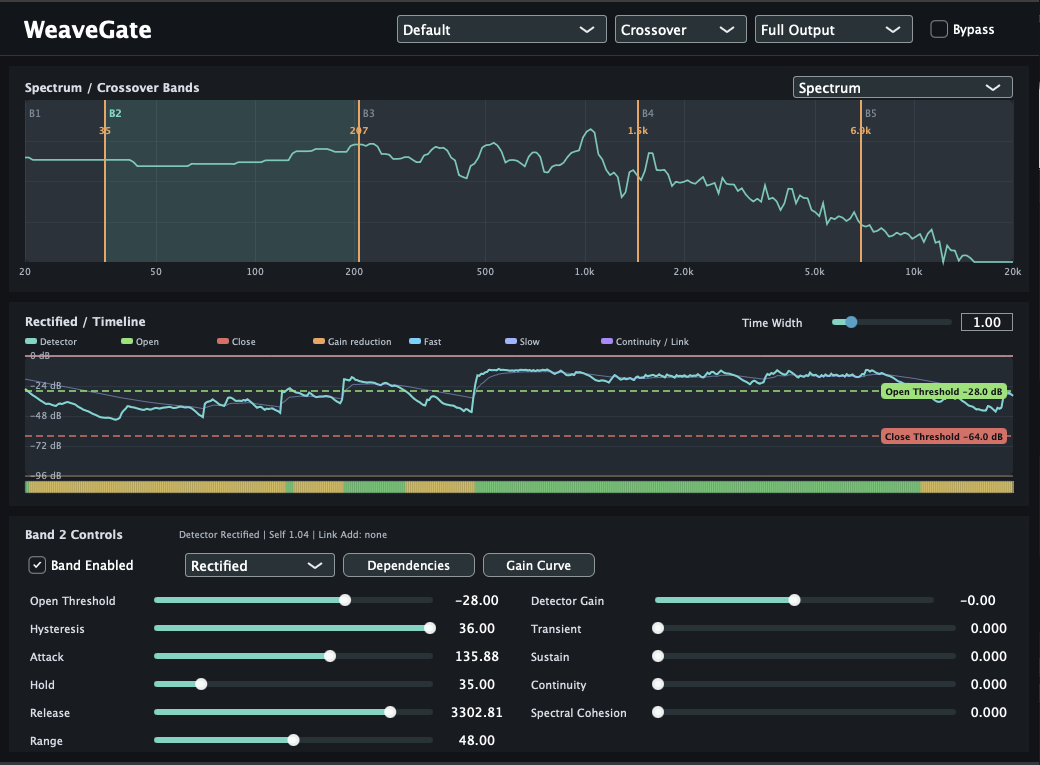Select band B3 label in spectrum
Image resolution: width=1040 pixels, height=765 pixels.
point(369,113)
